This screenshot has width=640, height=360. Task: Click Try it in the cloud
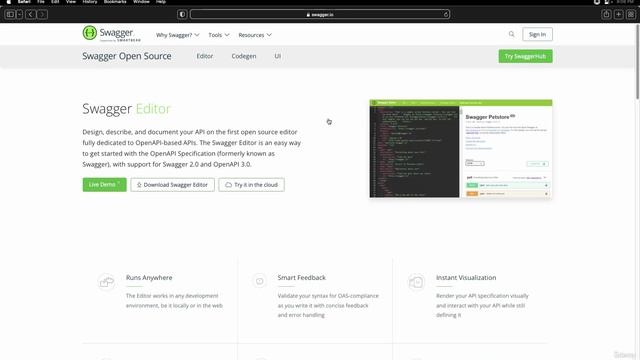(251, 185)
